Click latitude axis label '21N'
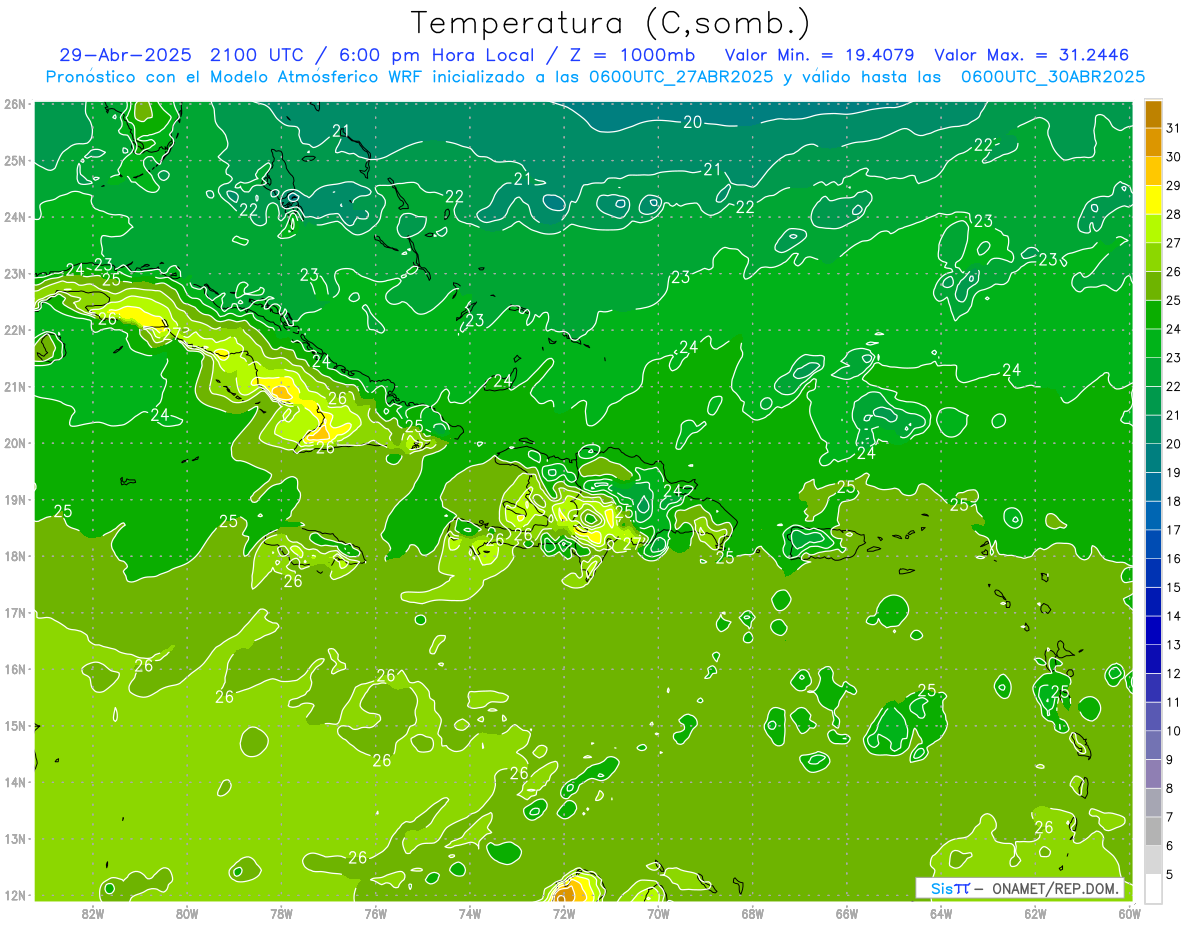Screen dimensions: 1200x927 coord(15,386)
